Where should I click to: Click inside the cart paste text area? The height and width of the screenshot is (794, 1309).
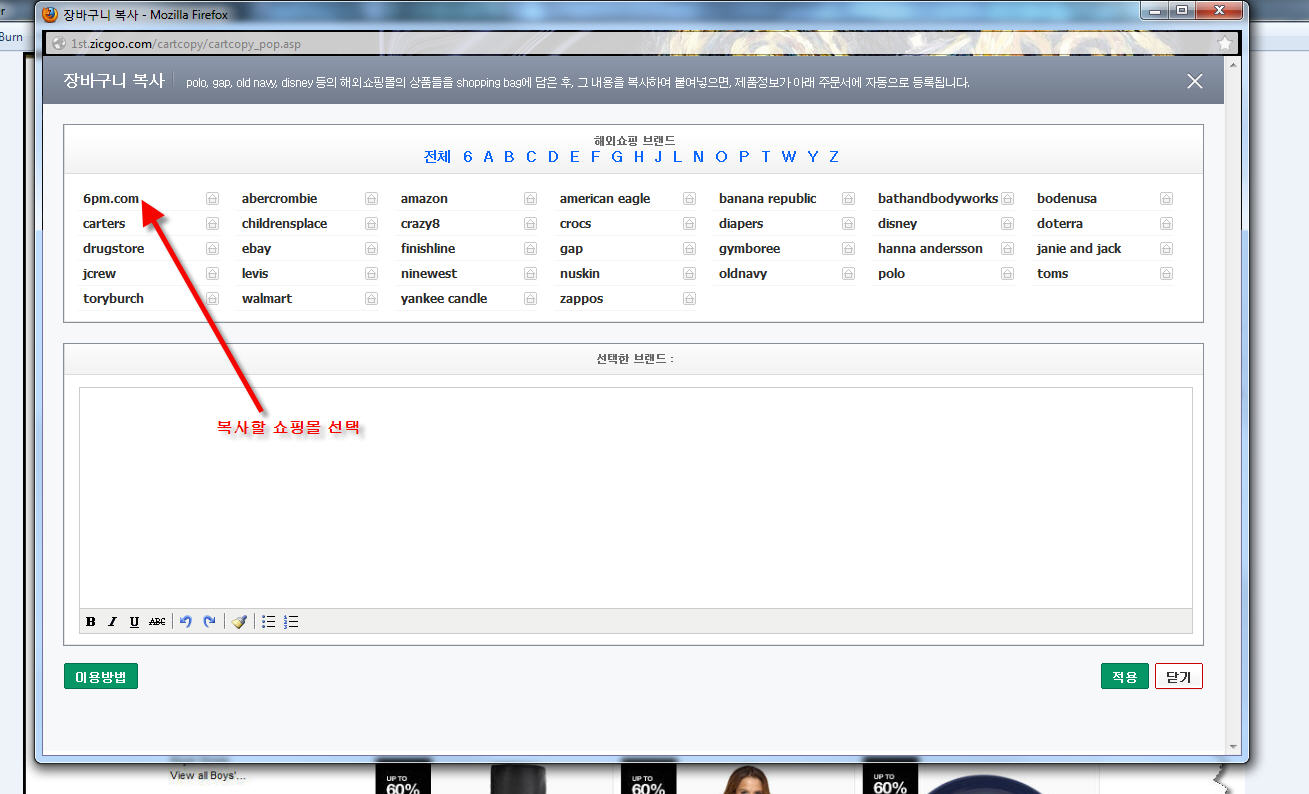pyautogui.click(x=636, y=498)
